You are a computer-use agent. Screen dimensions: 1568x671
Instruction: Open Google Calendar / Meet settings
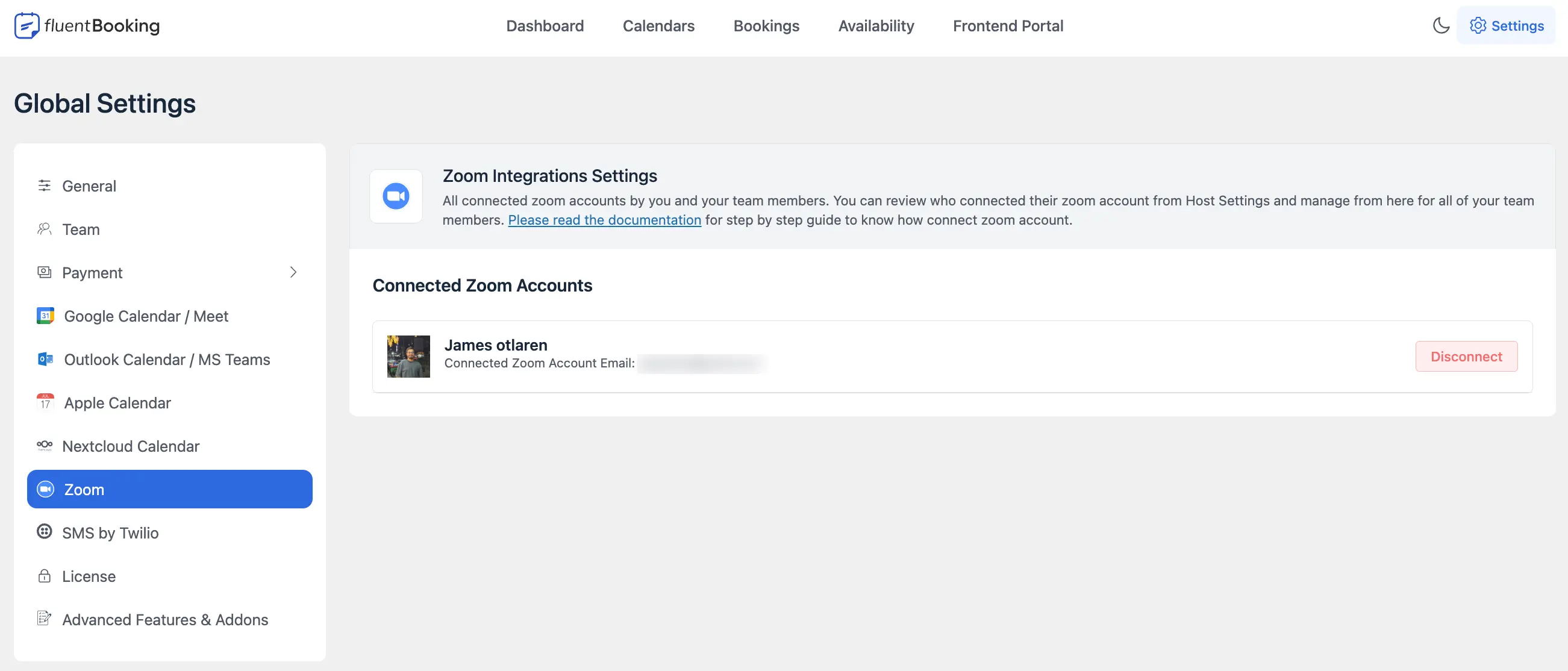170,316
